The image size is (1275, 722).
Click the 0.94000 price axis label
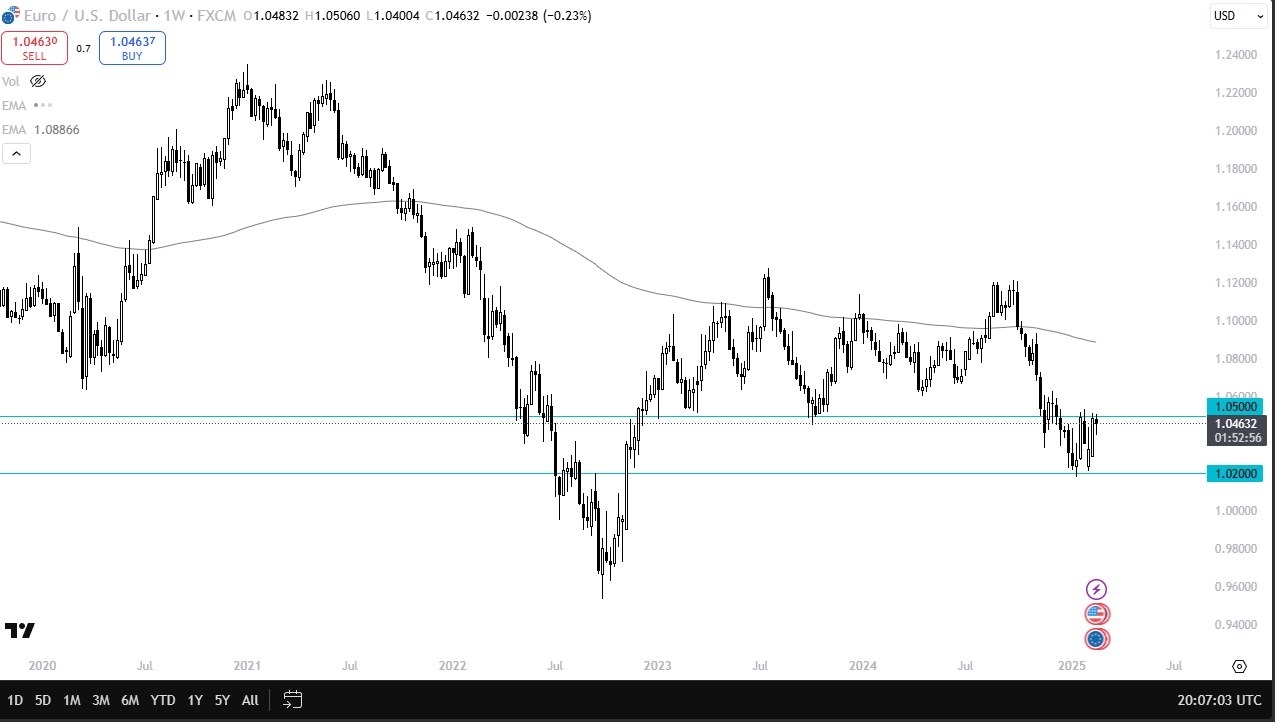tap(1236, 625)
